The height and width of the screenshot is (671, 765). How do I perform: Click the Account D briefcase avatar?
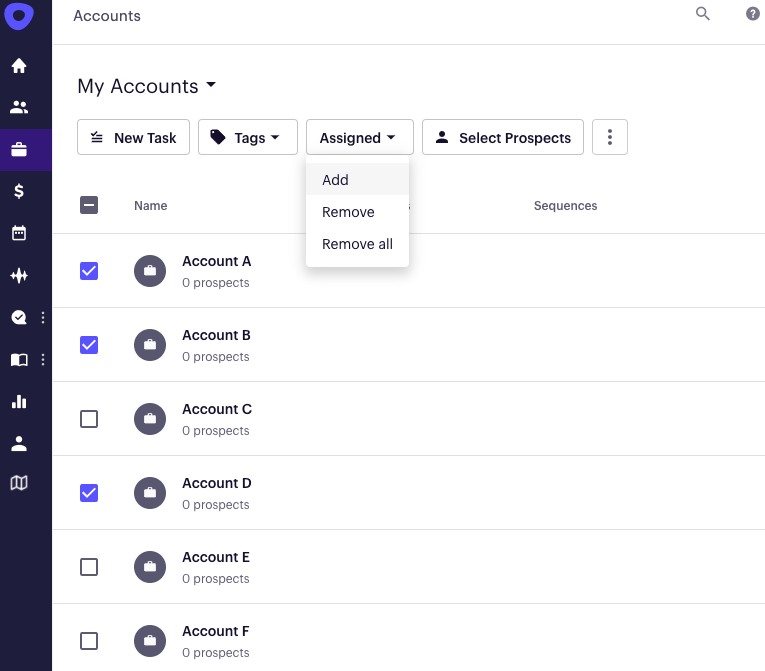pos(150,493)
